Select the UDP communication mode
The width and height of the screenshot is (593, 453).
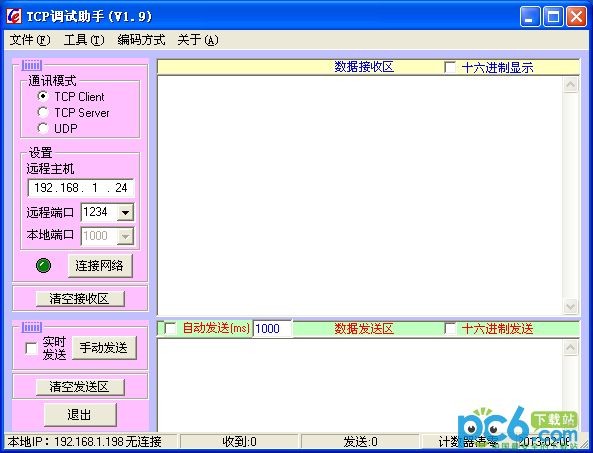[x=43, y=128]
